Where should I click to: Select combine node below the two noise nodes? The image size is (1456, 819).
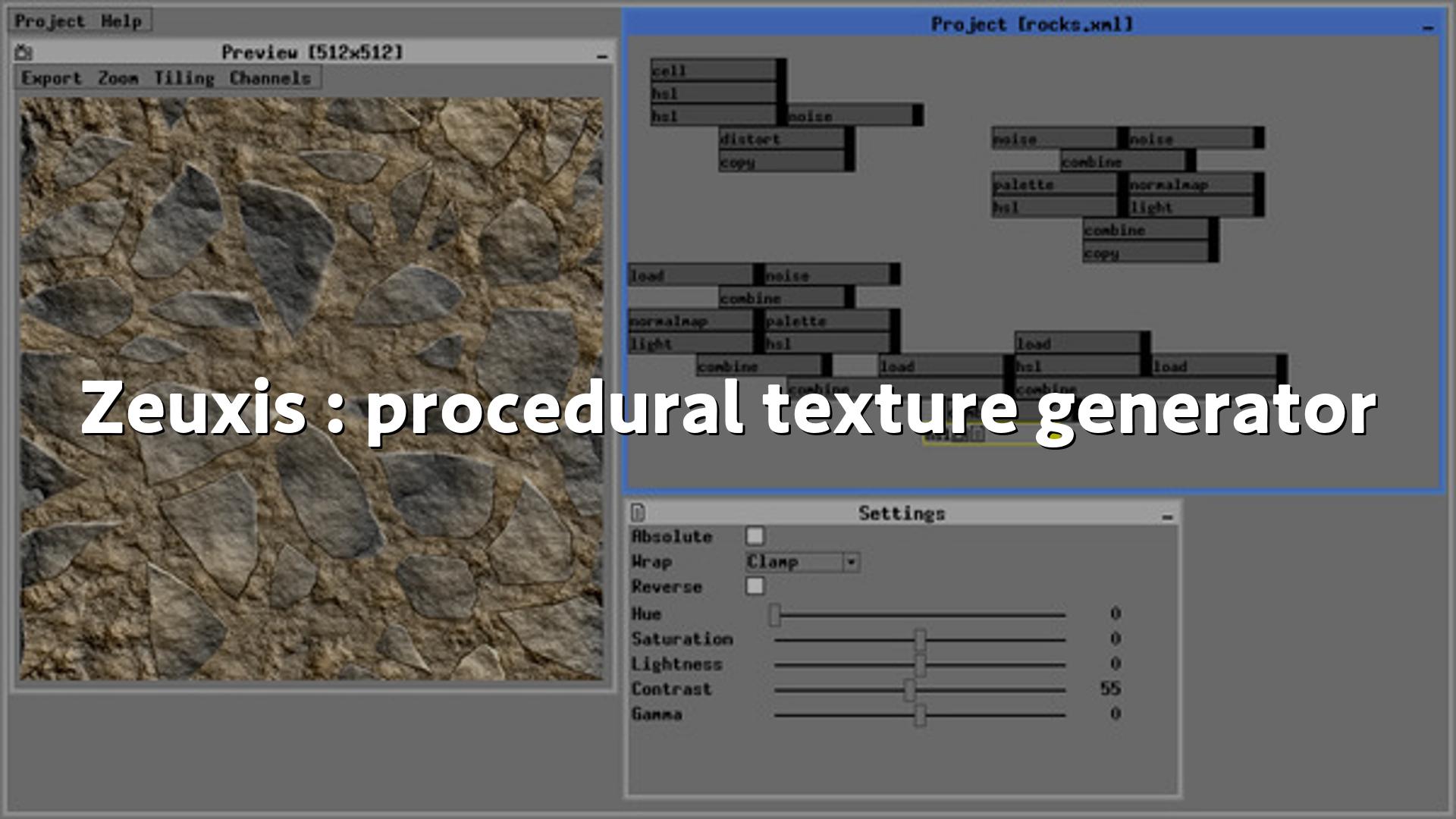[1128, 161]
